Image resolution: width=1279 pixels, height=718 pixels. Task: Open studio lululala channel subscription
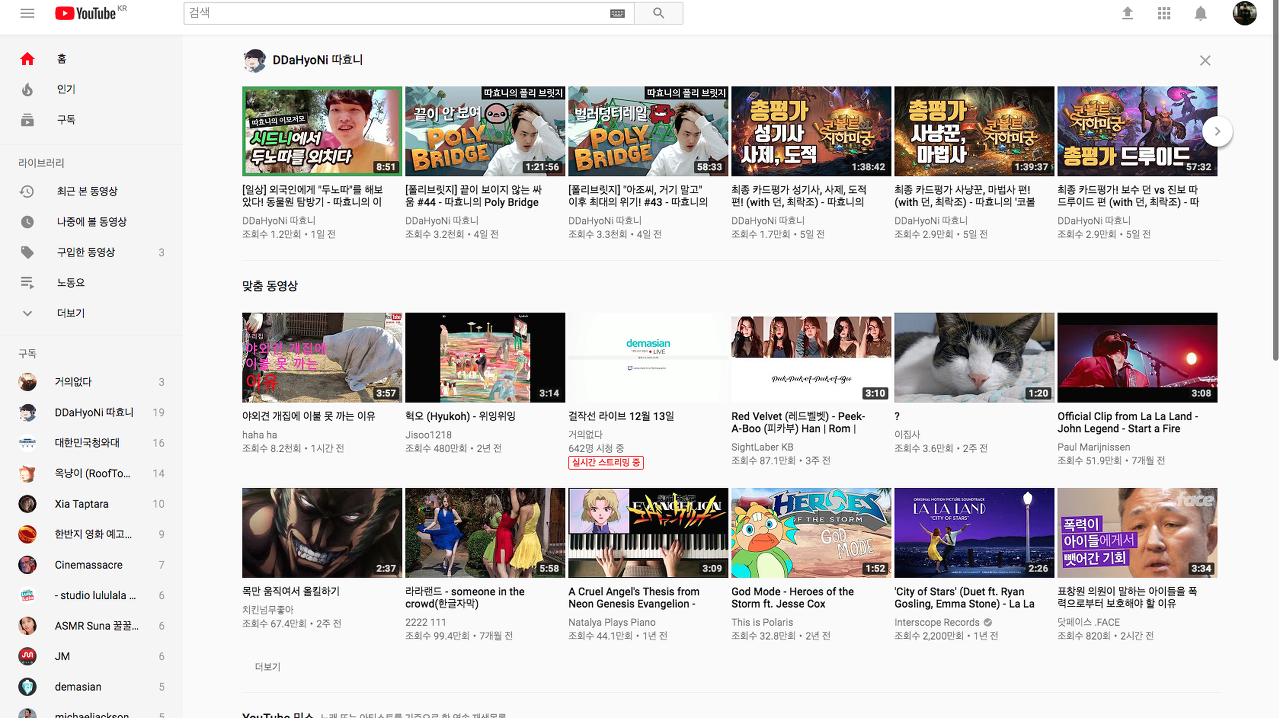click(91, 595)
